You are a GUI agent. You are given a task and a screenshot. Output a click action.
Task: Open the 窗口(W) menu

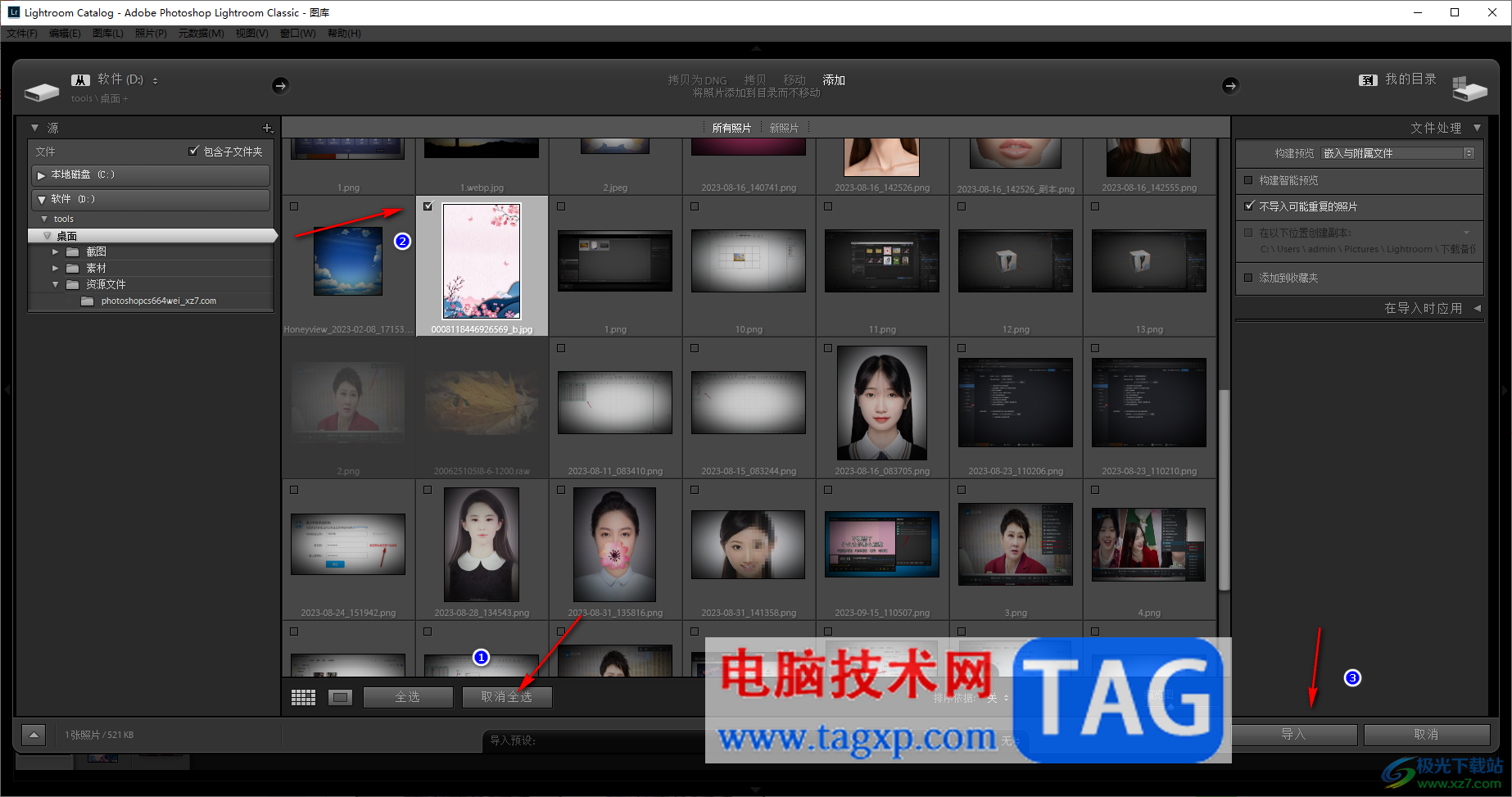click(297, 34)
